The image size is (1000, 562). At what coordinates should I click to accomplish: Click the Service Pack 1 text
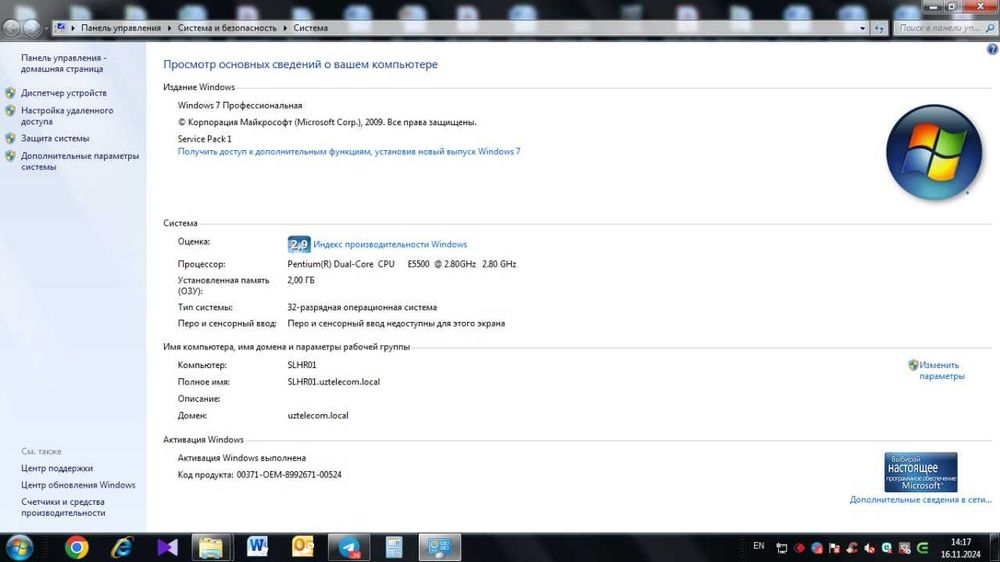pos(205,139)
